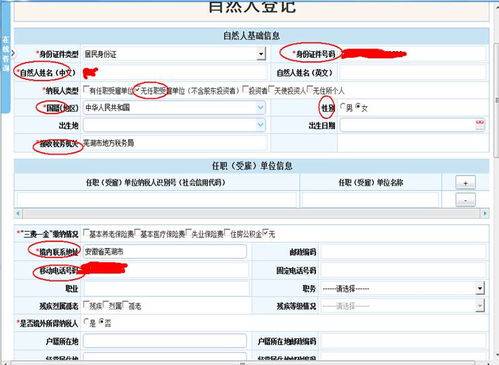The image size is (499, 365).
Task: Check 基本医疗保险费 checkbox
Action: point(137,233)
